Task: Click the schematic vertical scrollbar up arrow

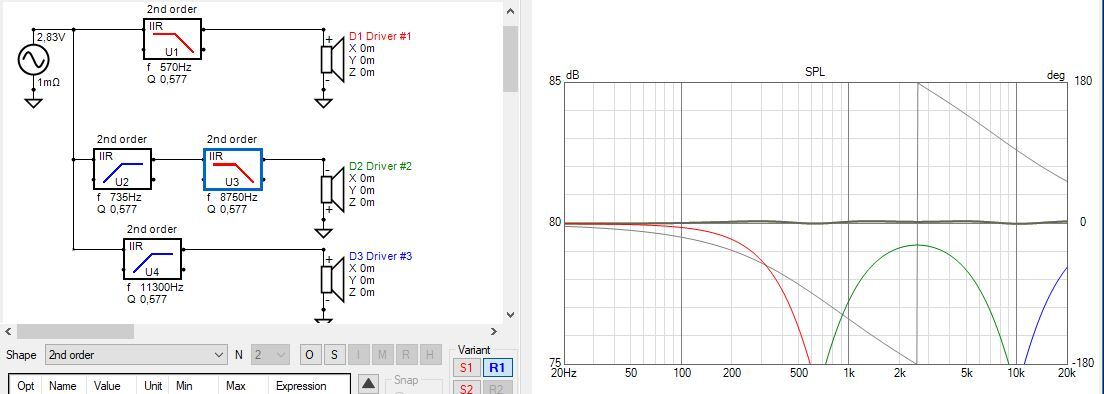Action: (x=511, y=10)
